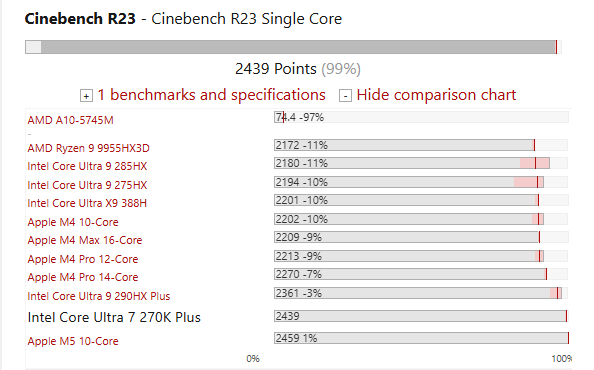Viewport: 594px width, 370px height.
Task: Open Apple M4 Max 16-Core link
Action: click(84, 240)
